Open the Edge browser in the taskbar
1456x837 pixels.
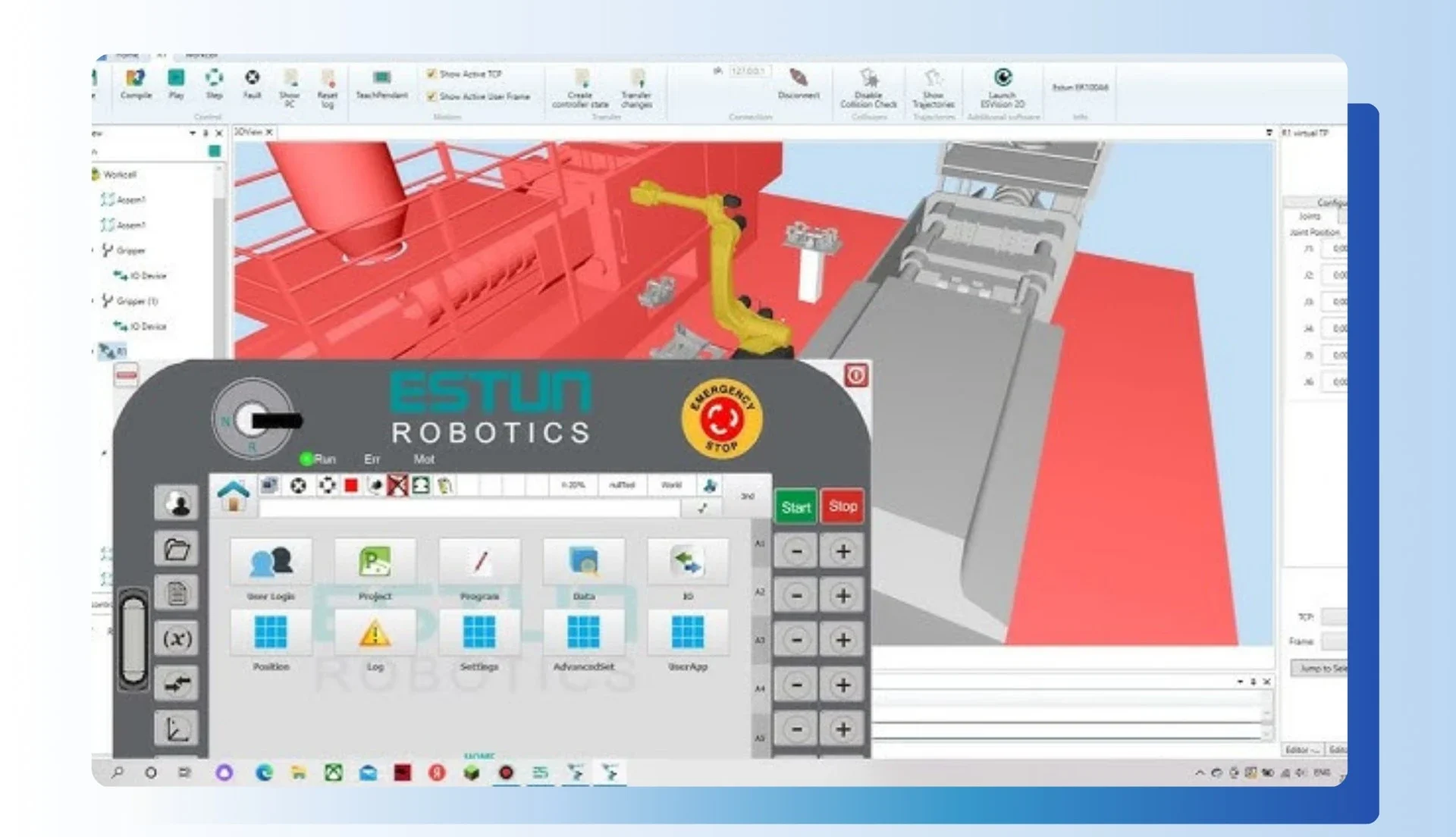click(264, 773)
